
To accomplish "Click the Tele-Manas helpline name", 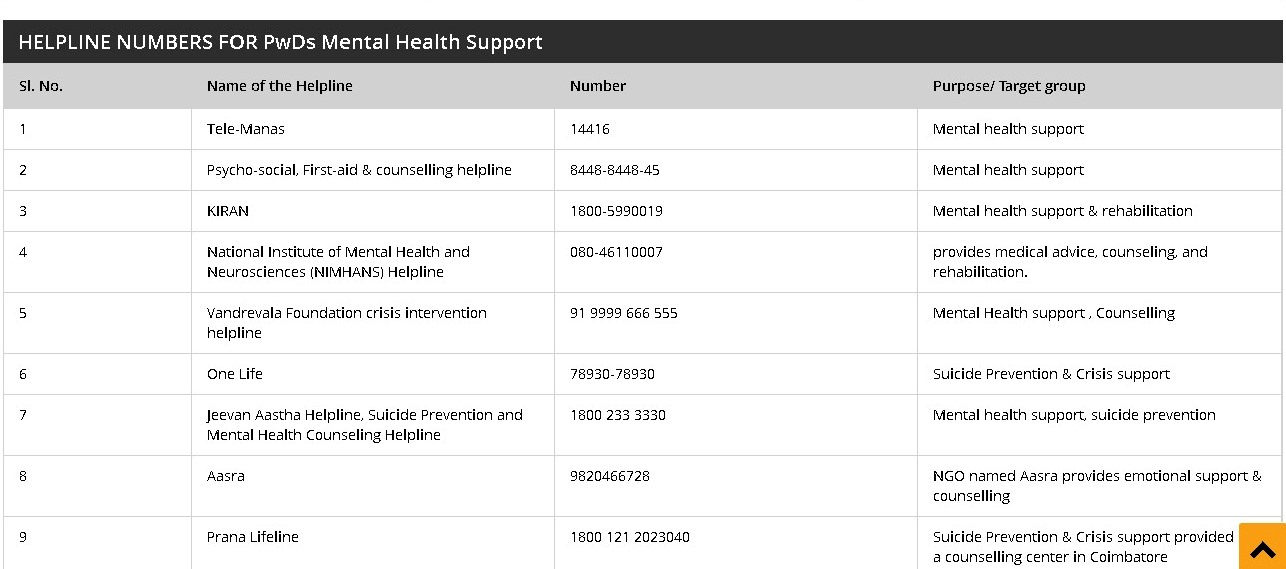I will (x=245, y=129).
